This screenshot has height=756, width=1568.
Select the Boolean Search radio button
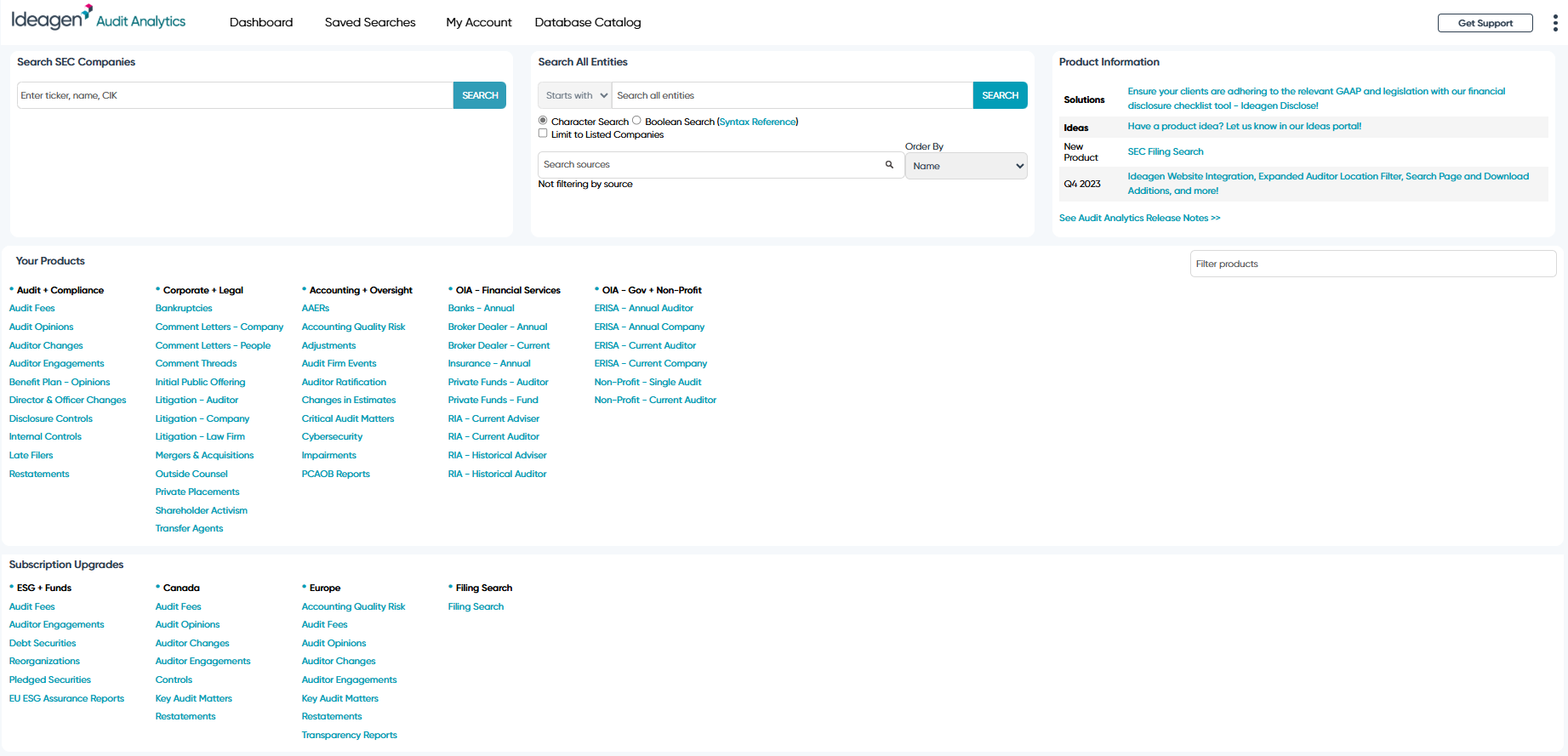pos(636,121)
